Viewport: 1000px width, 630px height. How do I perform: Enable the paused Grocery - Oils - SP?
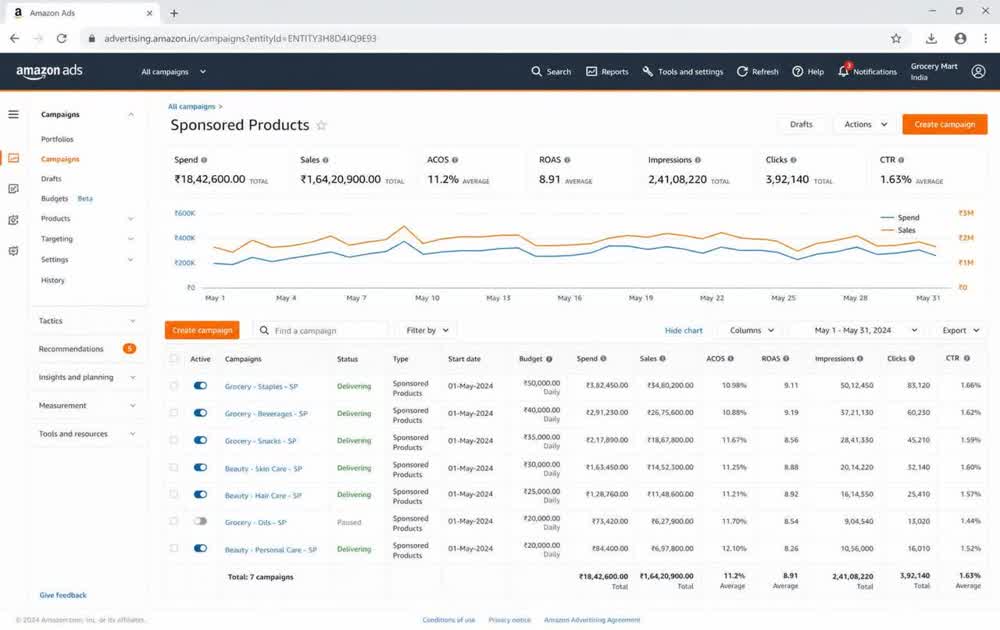click(x=200, y=521)
